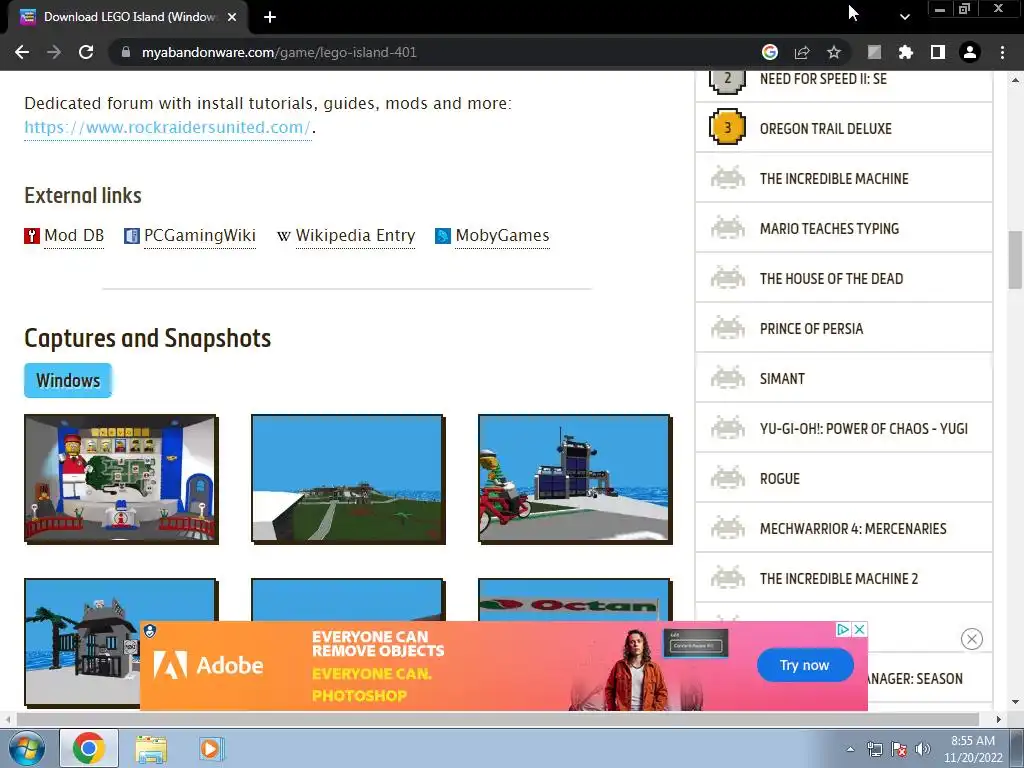Open the Octan sign screenshot
Screen dimensions: 1024x768
click(x=575, y=600)
